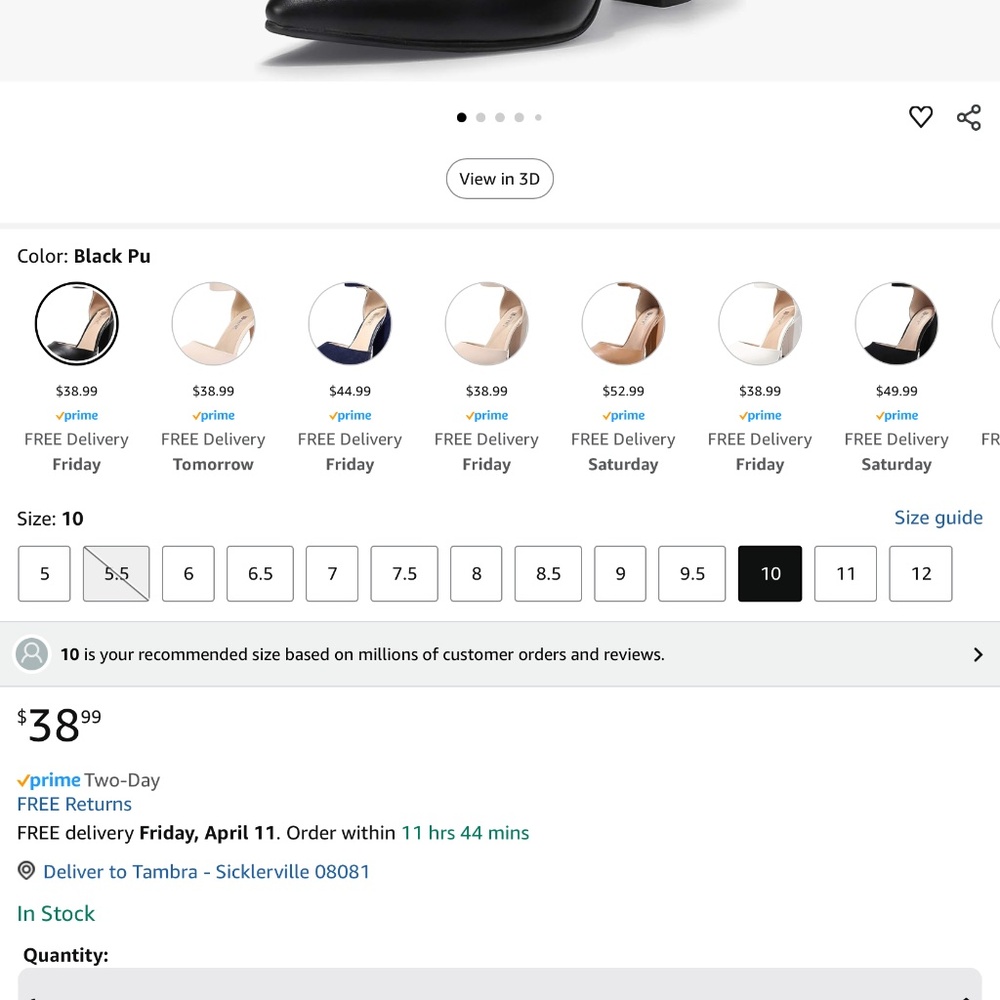
Task: Select the black suede swatch priced $49.99
Action: click(896, 323)
